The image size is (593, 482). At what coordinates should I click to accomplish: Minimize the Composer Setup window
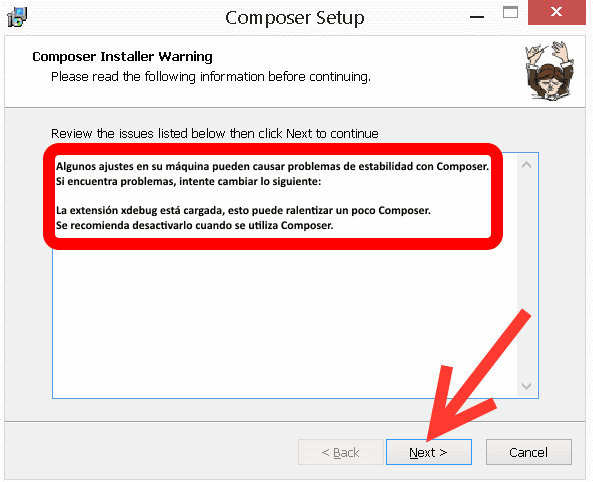477,17
